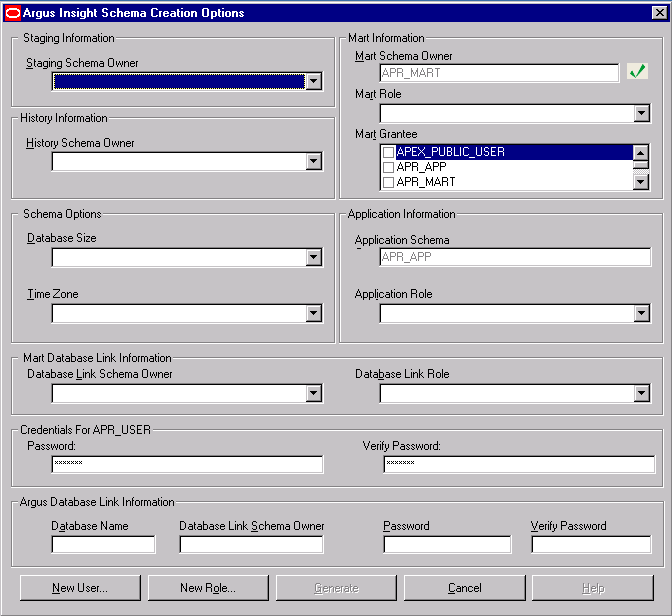Viewport: 672px width, 616px height.
Task: Click the highlighted Staging Schema Owner field
Action: pyautogui.click(x=179, y=81)
